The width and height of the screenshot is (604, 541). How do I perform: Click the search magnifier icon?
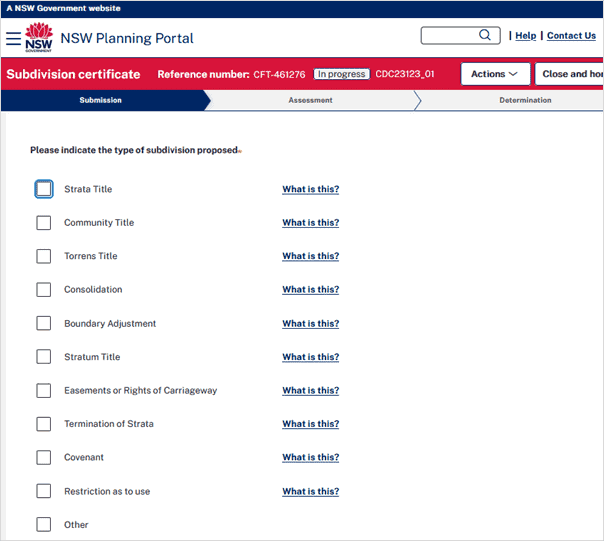485,35
